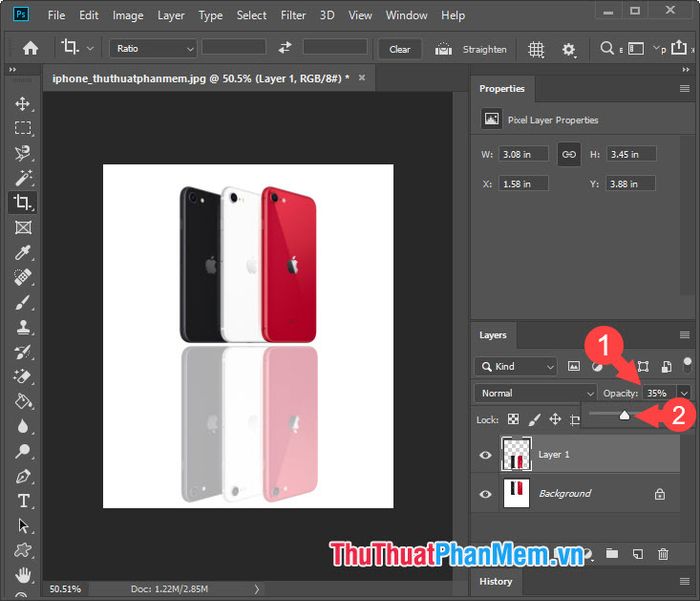Open the Search magnifier icon

tap(606, 48)
